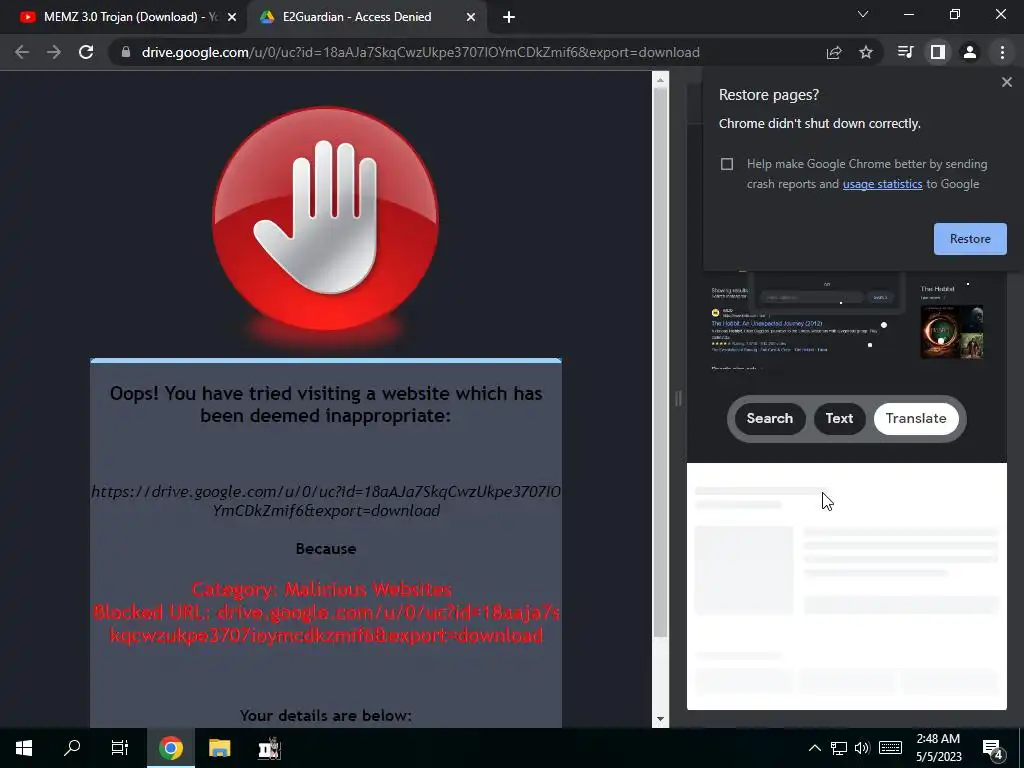
Task: Open the Chrome profile icon
Action: (970, 52)
